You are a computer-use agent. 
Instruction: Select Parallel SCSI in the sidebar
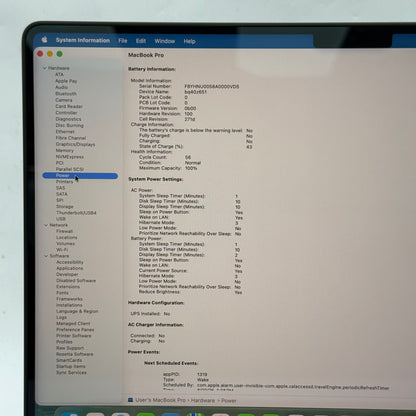point(70,169)
